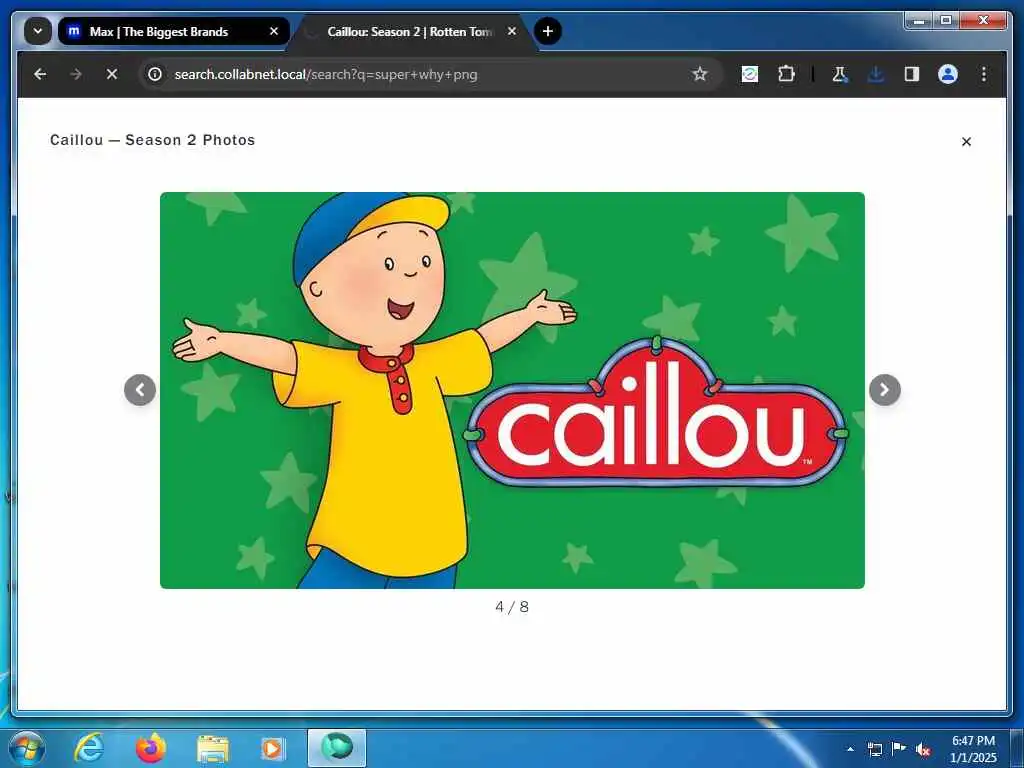
Task: Click the 4 / 8 photo counter
Action: click(x=512, y=607)
